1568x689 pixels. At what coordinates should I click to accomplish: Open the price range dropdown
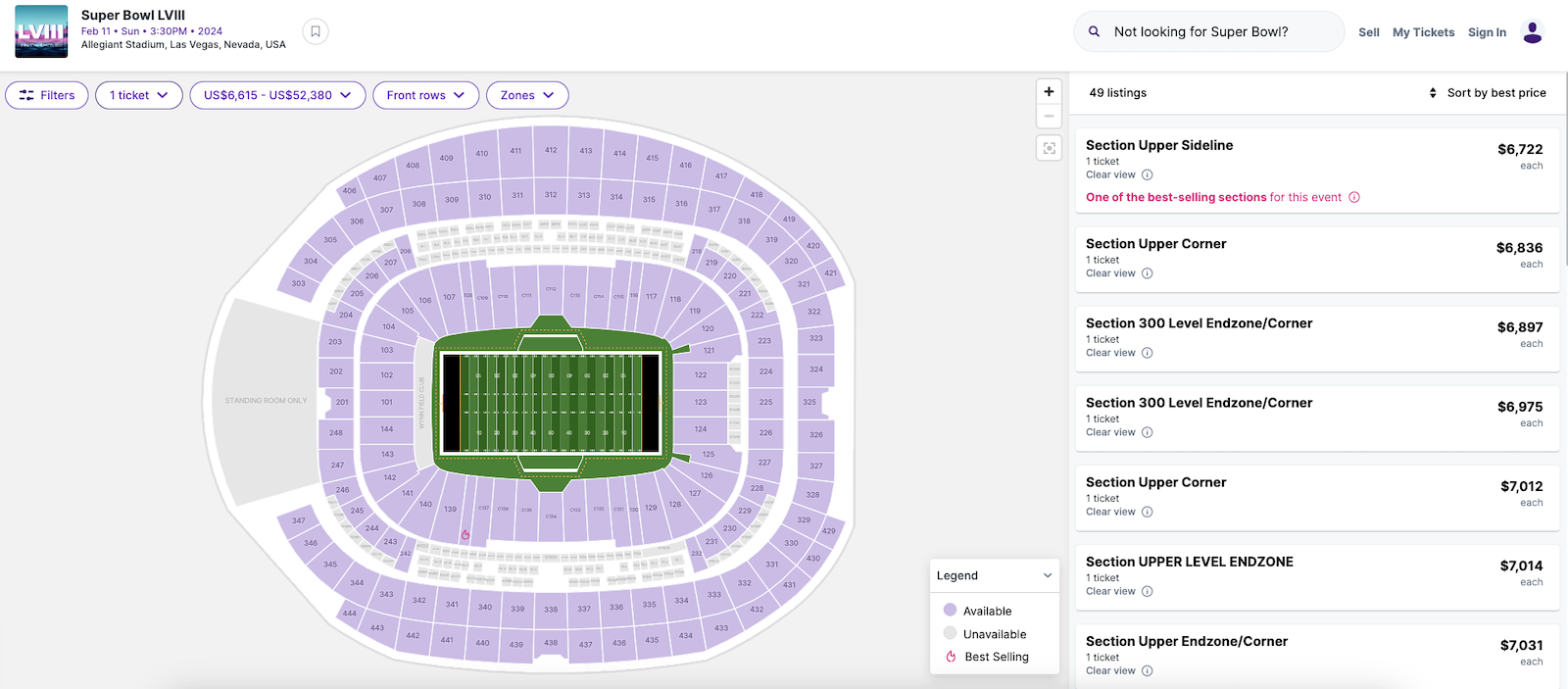coord(277,95)
